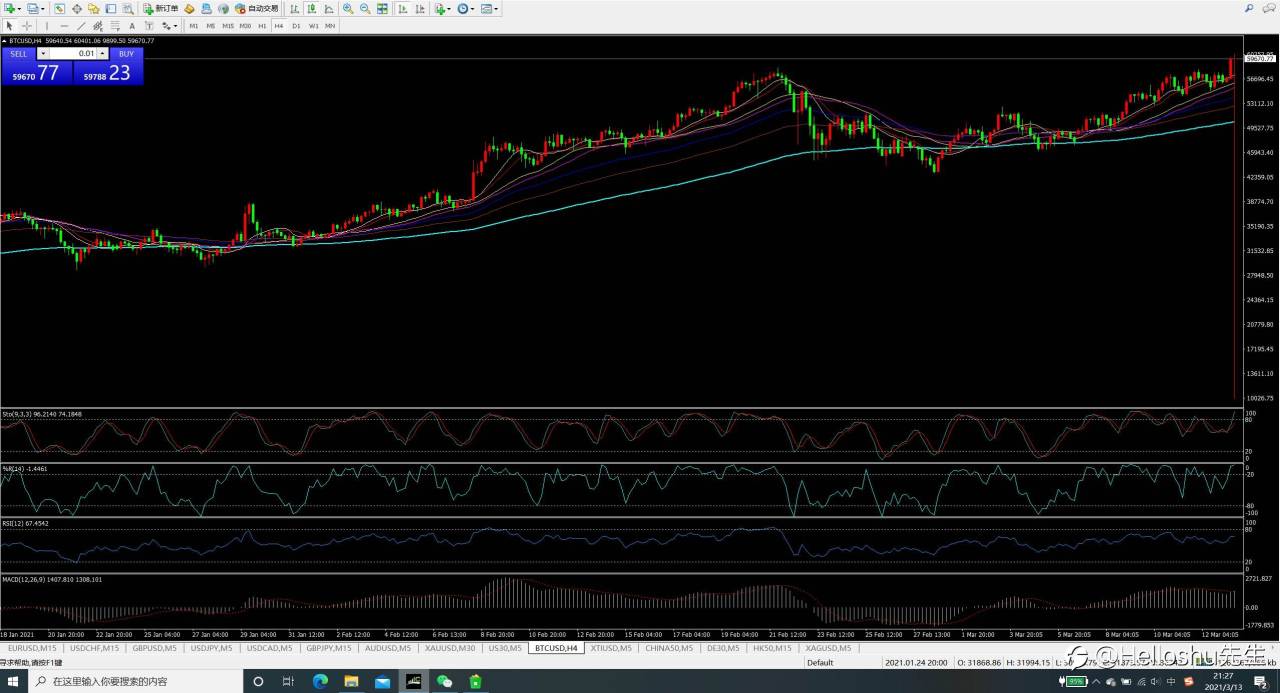This screenshot has width=1280, height=693.
Task: Switch to the XAUUSD,M30 chart tab
Action: tap(450, 648)
